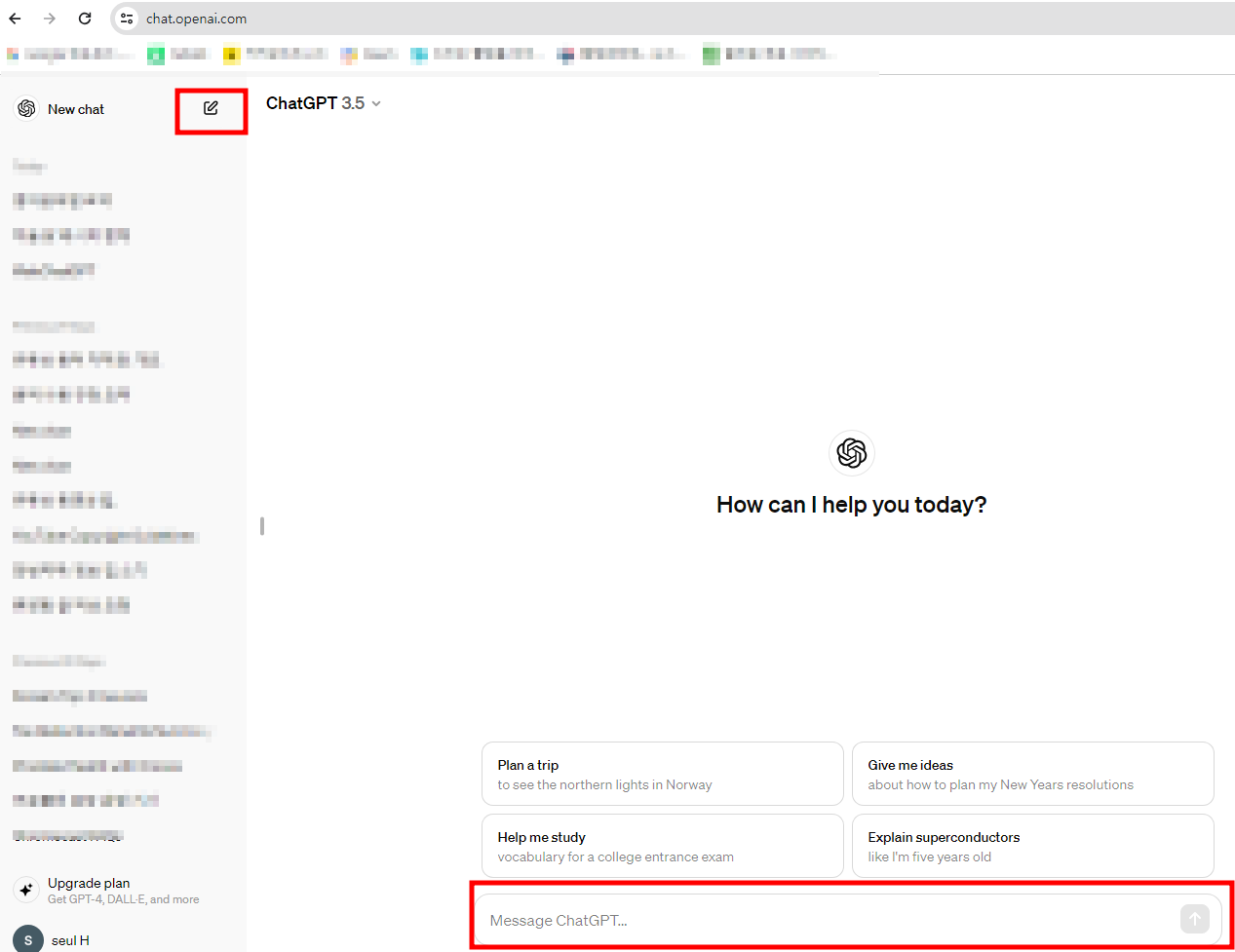The image size is (1235, 952).
Task: Click the new chat compose icon
Action: (211, 108)
